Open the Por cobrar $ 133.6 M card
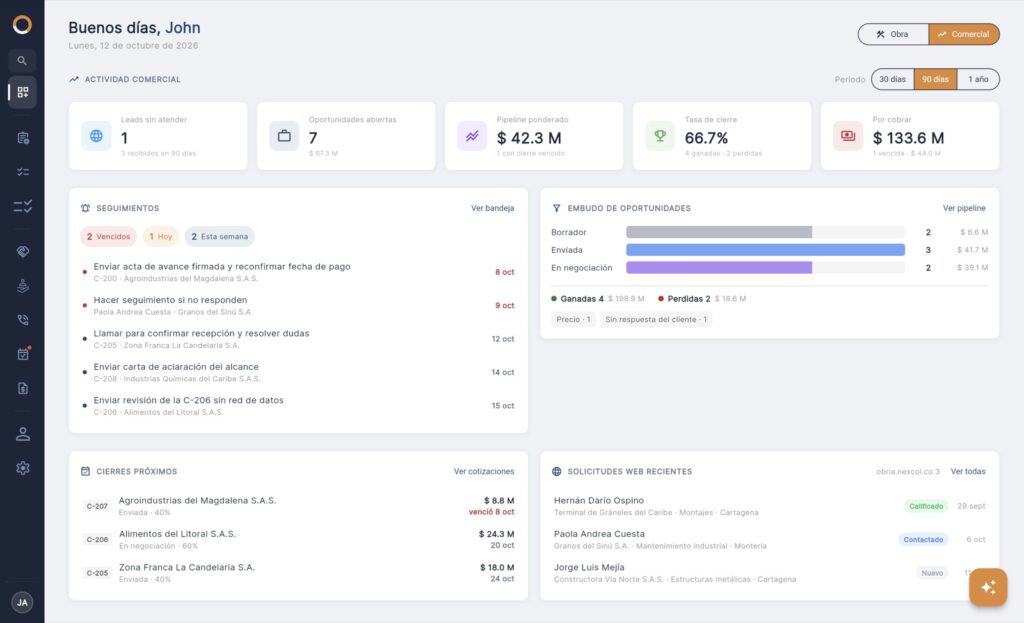This screenshot has width=1024, height=623. pos(910,136)
